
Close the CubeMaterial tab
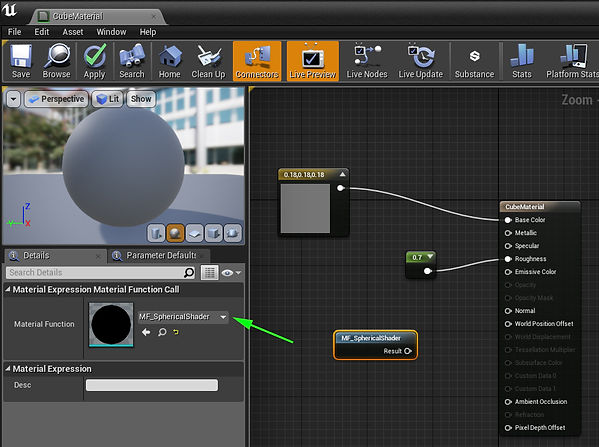click(x=154, y=16)
